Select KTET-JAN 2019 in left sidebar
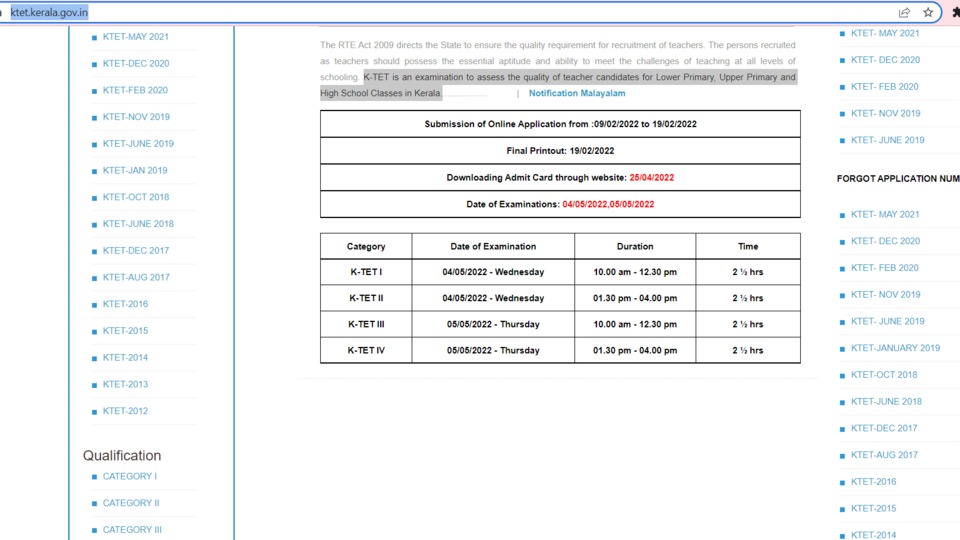The image size is (960, 540). (135, 170)
